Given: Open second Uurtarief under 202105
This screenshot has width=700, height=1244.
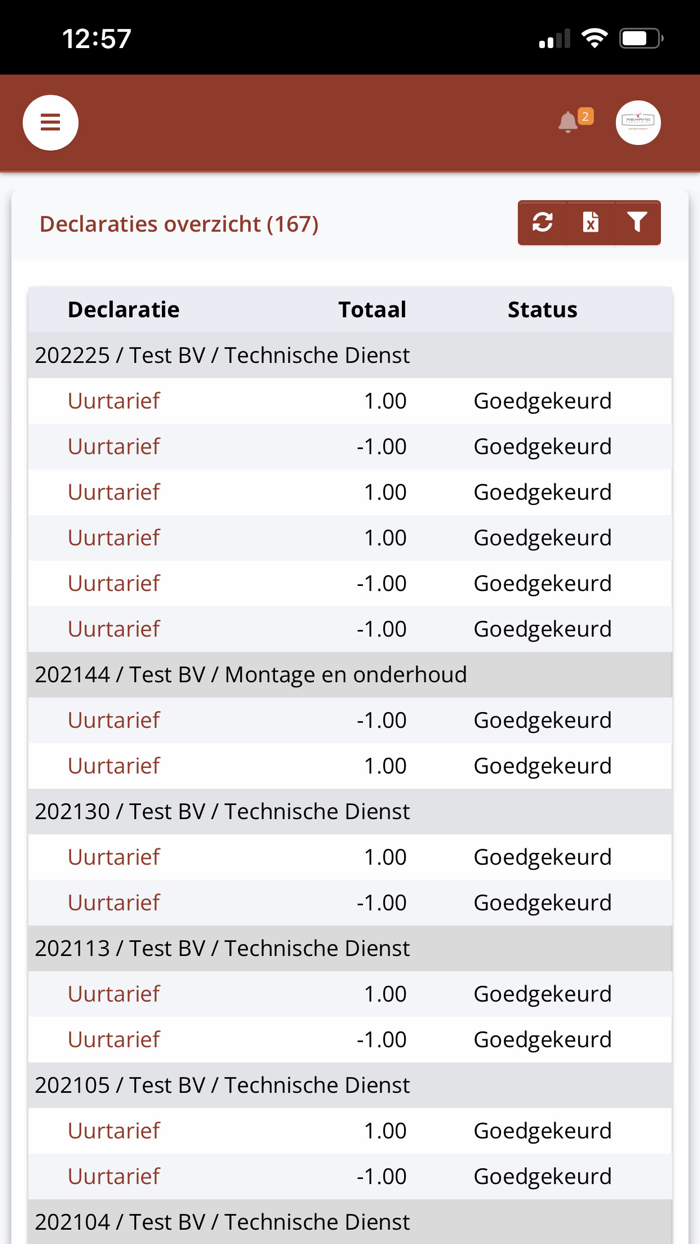Looking at the screenshot, I should coord(113,1177).
